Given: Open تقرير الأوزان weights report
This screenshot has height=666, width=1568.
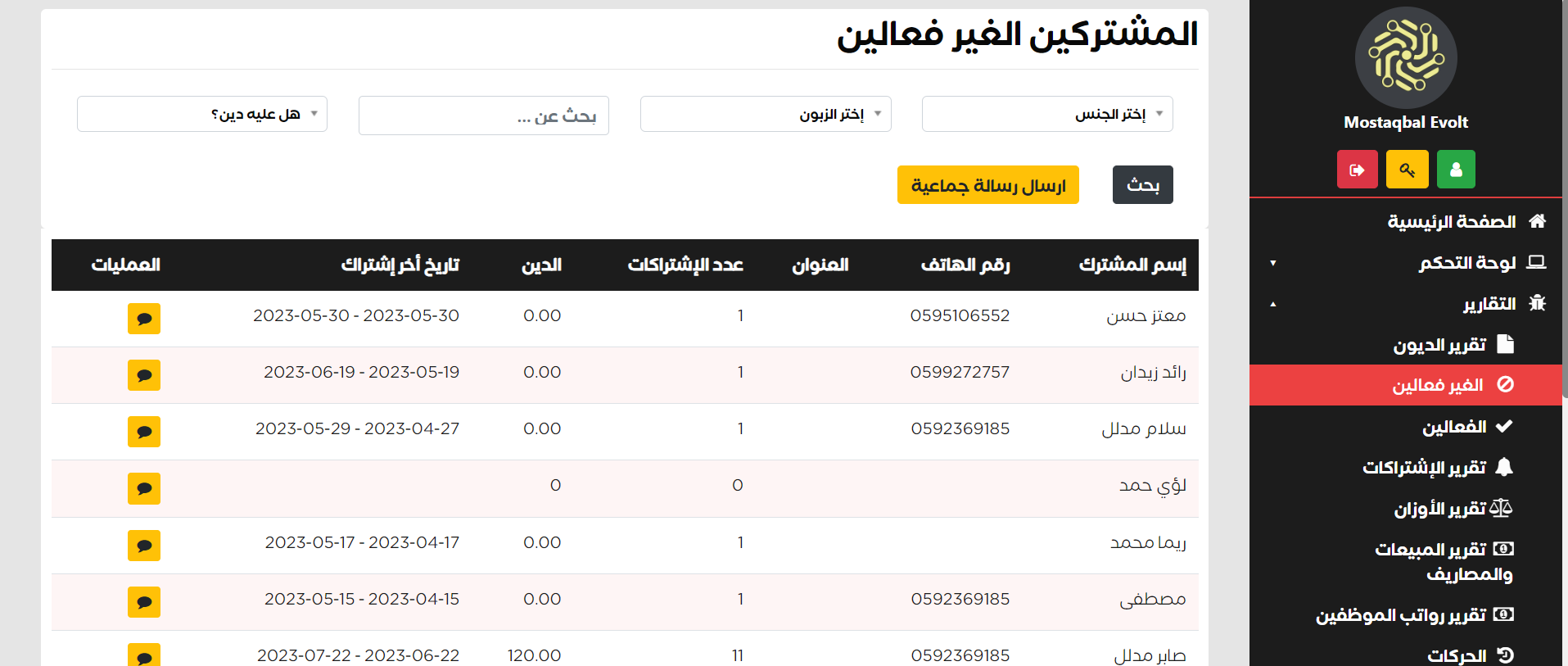Looking at the screenshot, I should click(1439, 509).
